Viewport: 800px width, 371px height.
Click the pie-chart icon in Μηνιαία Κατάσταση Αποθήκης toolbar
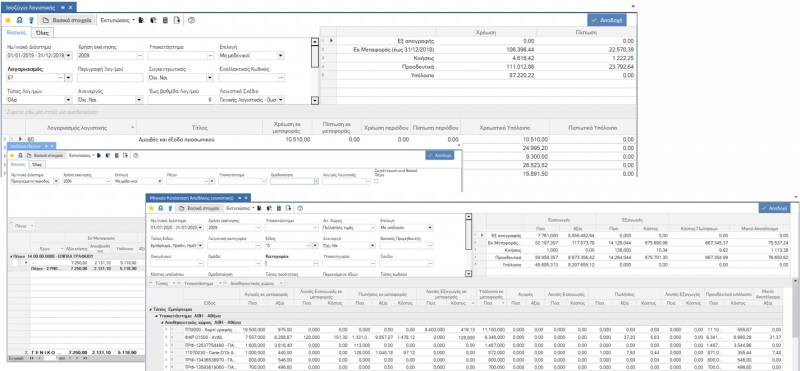[269, 208]
